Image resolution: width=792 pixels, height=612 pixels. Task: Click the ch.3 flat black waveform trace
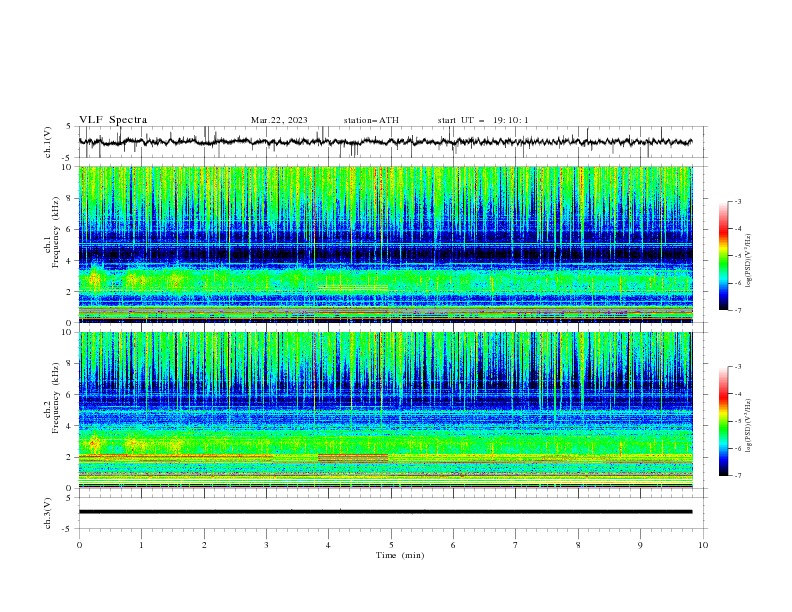(x=385, y=512)
